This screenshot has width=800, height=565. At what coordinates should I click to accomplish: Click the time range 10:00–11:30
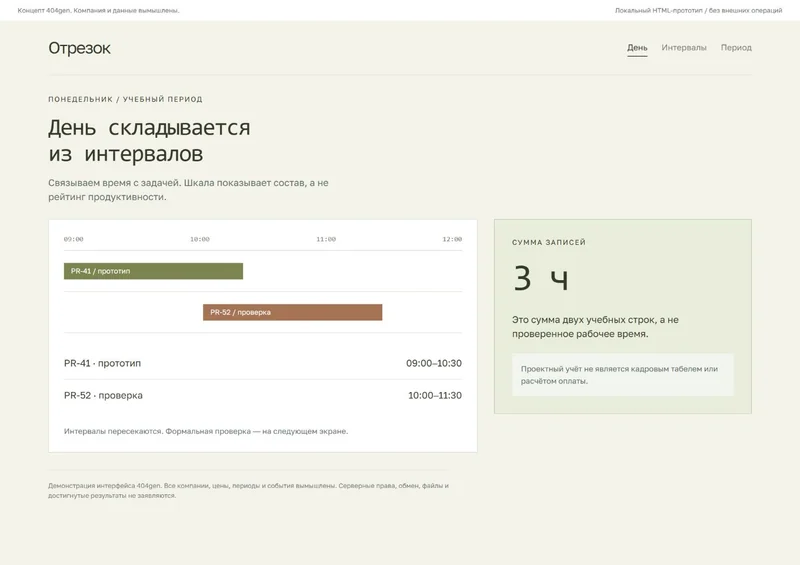pos(435,396)
